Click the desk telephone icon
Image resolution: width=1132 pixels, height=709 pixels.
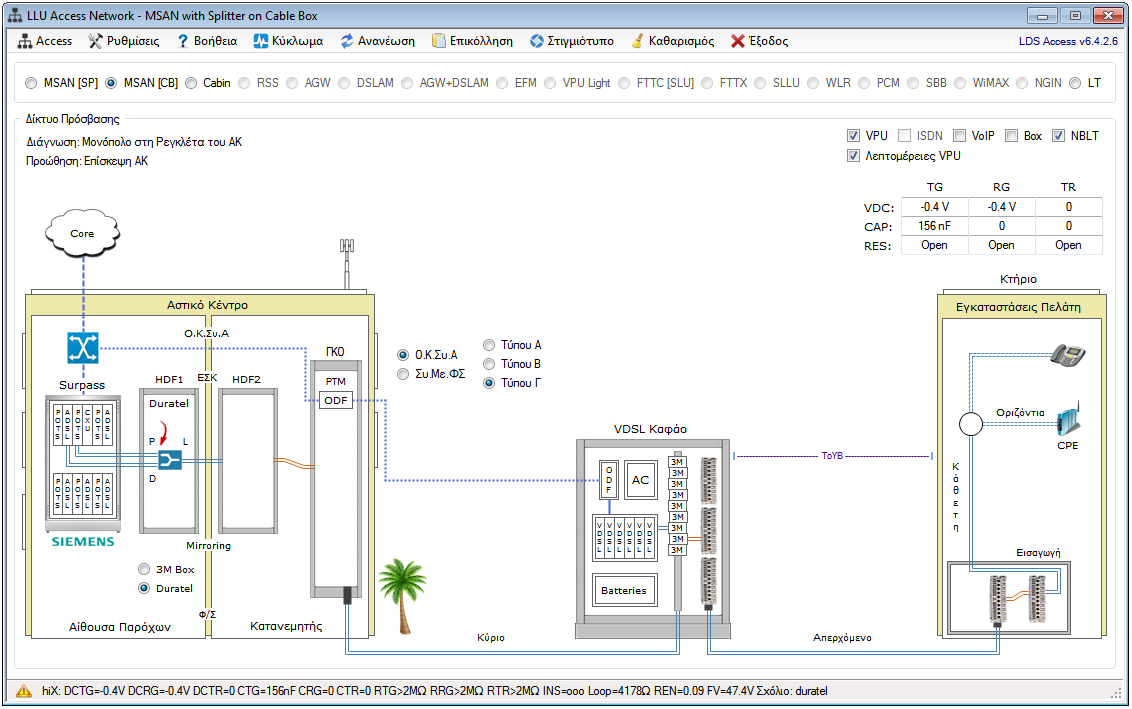[x=1068, y=354]
